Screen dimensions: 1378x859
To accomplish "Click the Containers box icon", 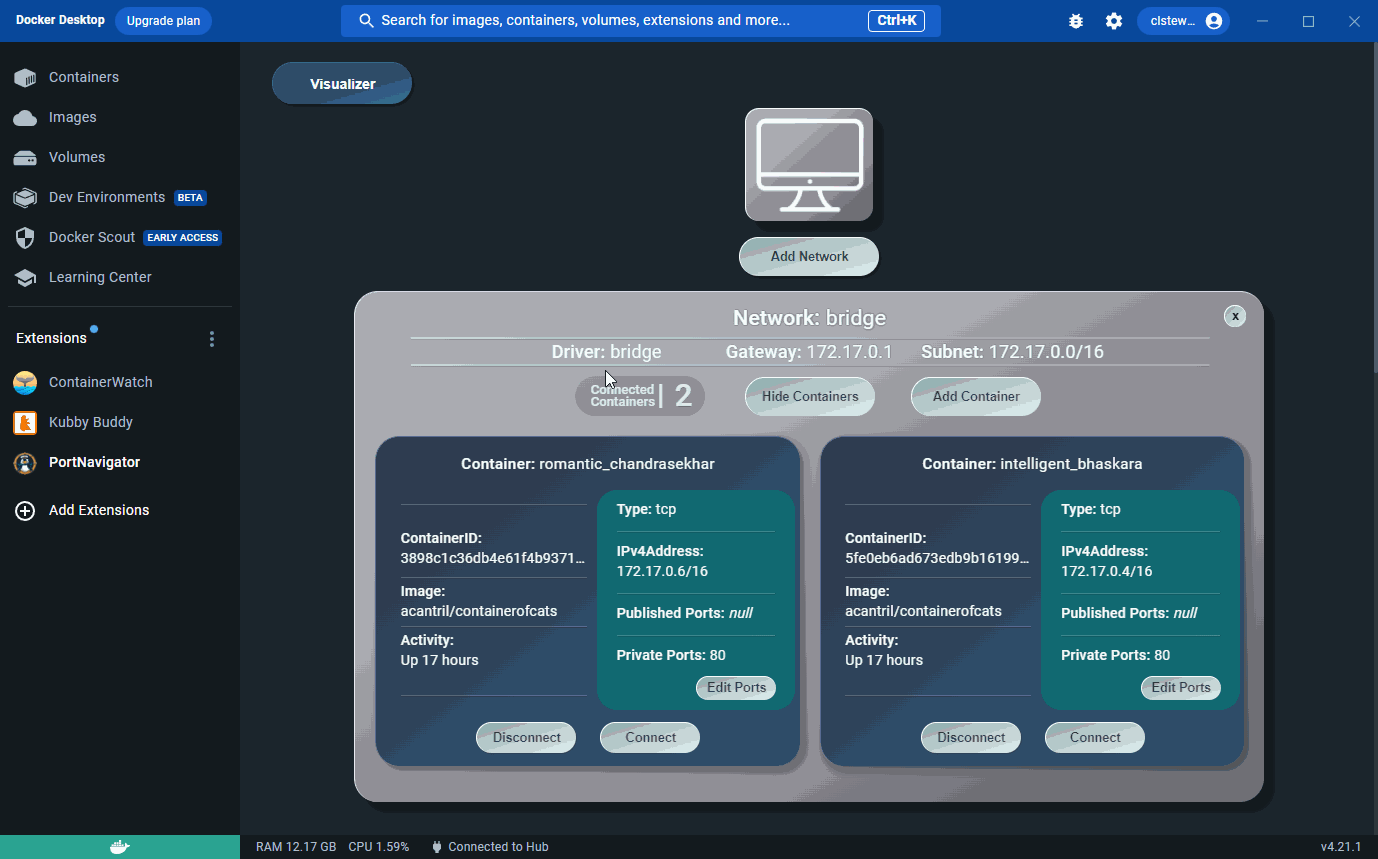I will [x=25, y=77].
